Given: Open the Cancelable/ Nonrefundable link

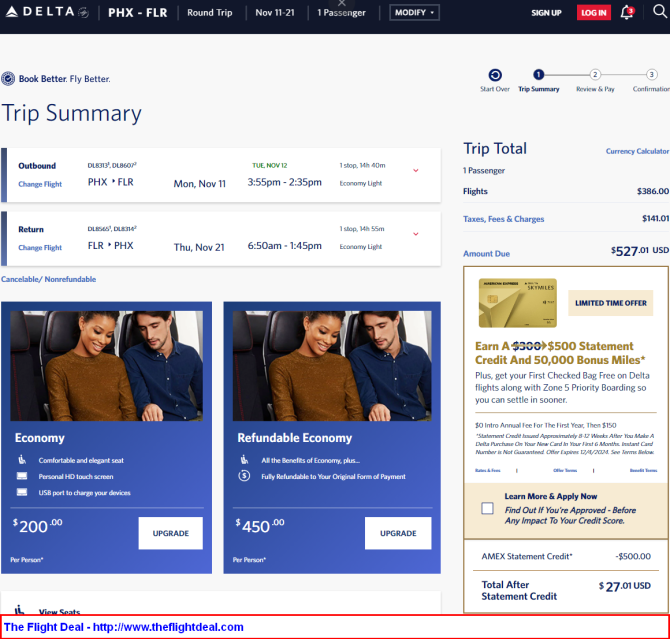Looking at the screenshot, I should tap(48, 280).
